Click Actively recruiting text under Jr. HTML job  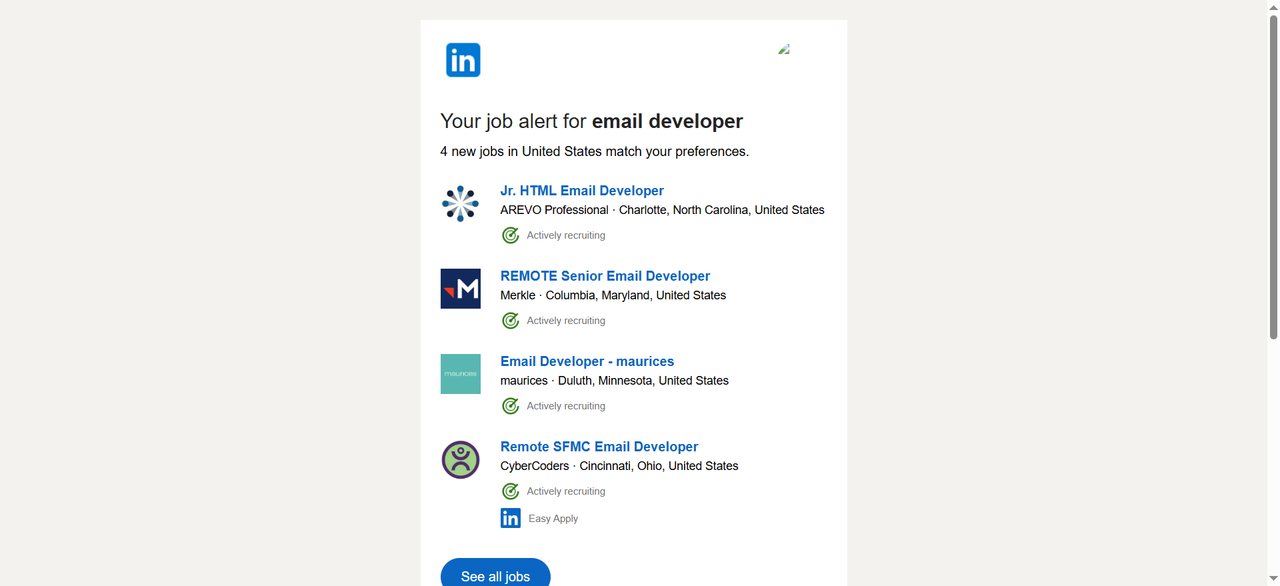(x=566, y=236)
